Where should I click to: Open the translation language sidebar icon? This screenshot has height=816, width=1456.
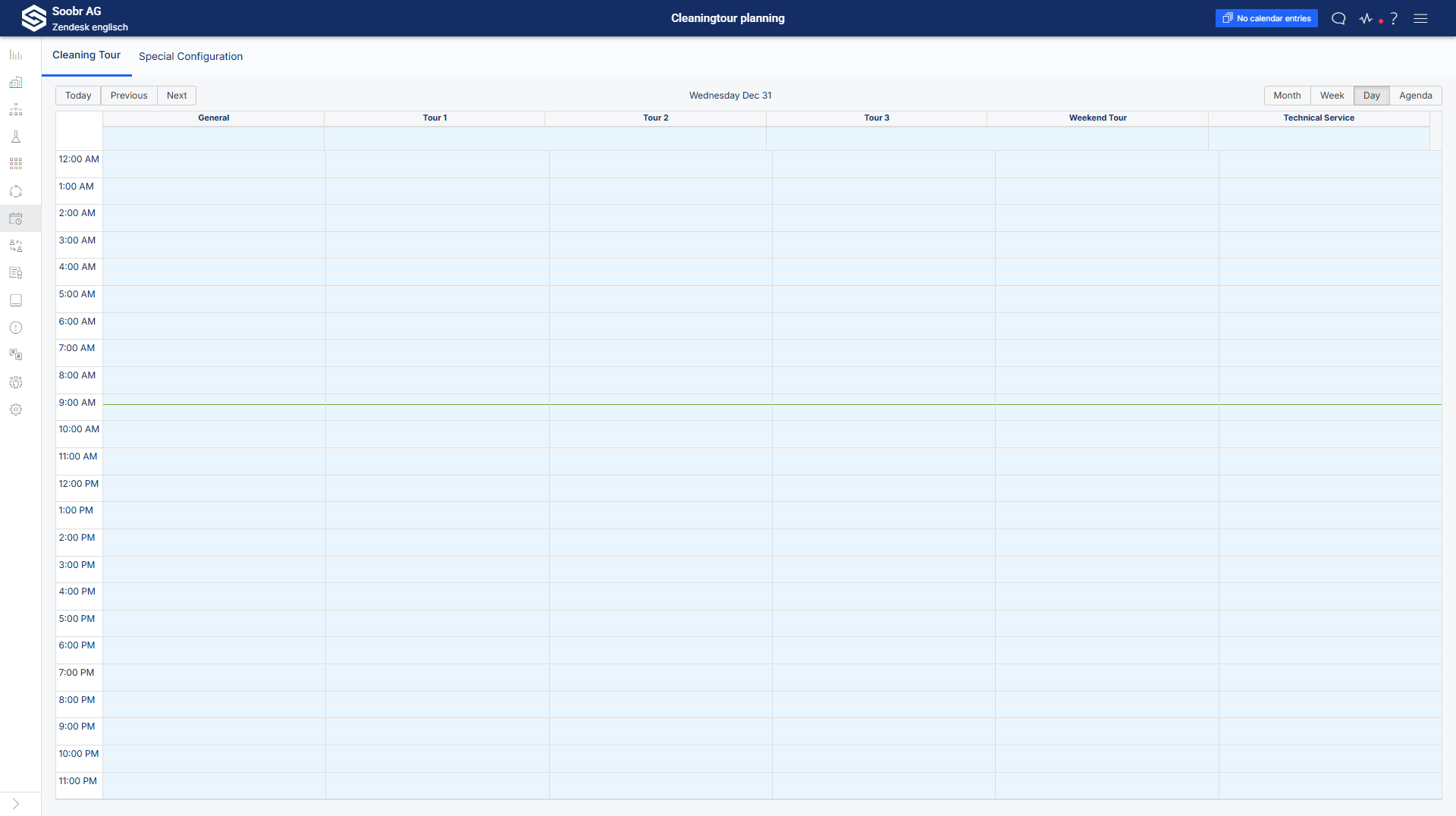click(16, 355)
